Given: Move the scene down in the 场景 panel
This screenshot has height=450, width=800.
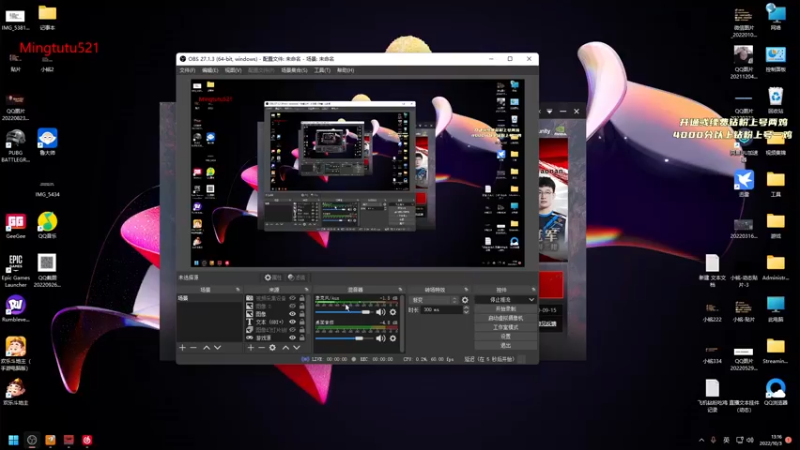Looking at the screenshot, I should (217, 347).
